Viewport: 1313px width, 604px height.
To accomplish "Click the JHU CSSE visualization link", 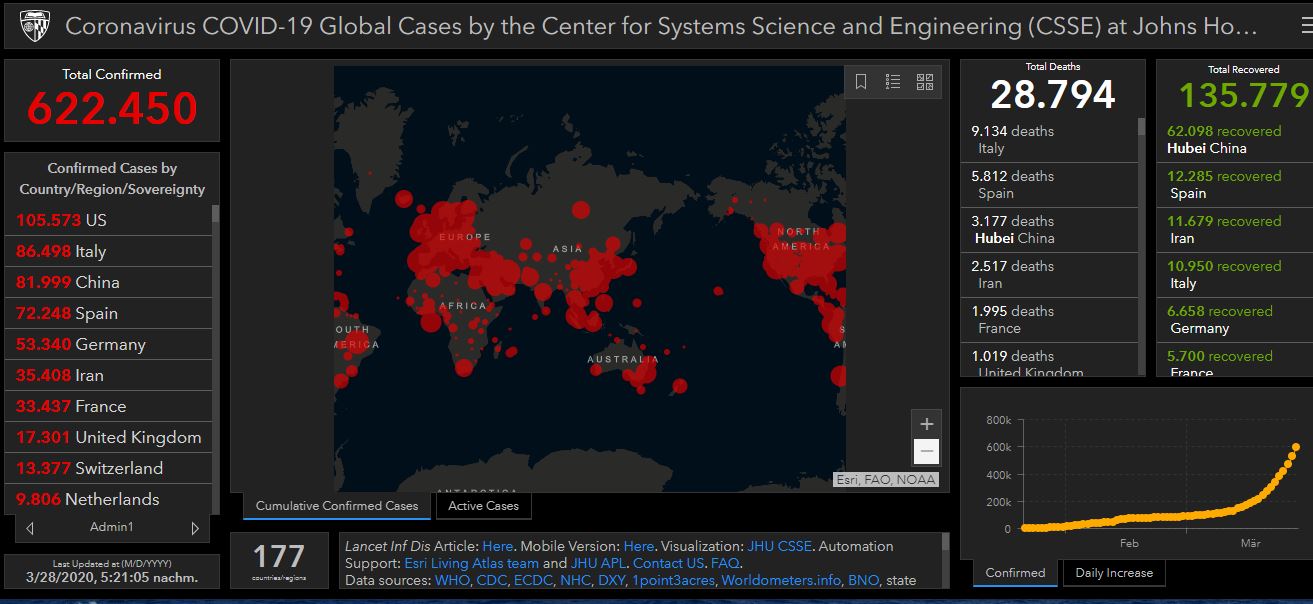I will [x=780, y=546].
